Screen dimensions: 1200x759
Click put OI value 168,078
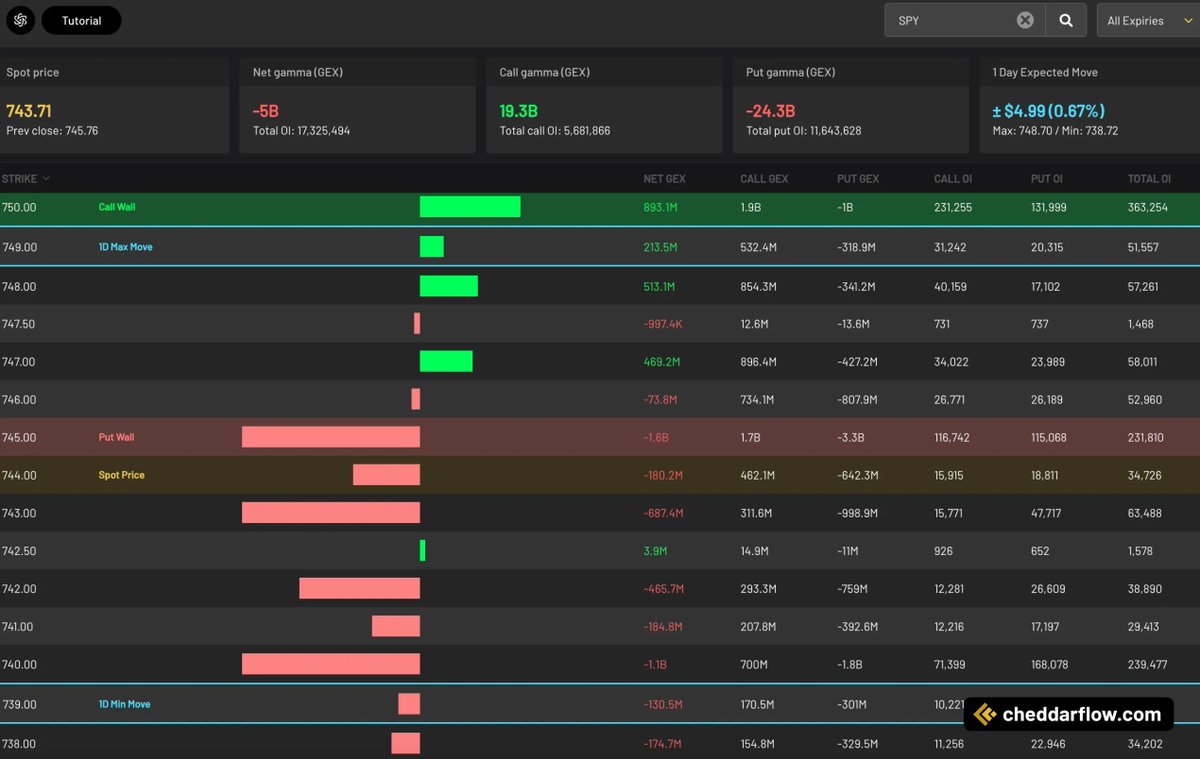click(x=1050, y=664)
